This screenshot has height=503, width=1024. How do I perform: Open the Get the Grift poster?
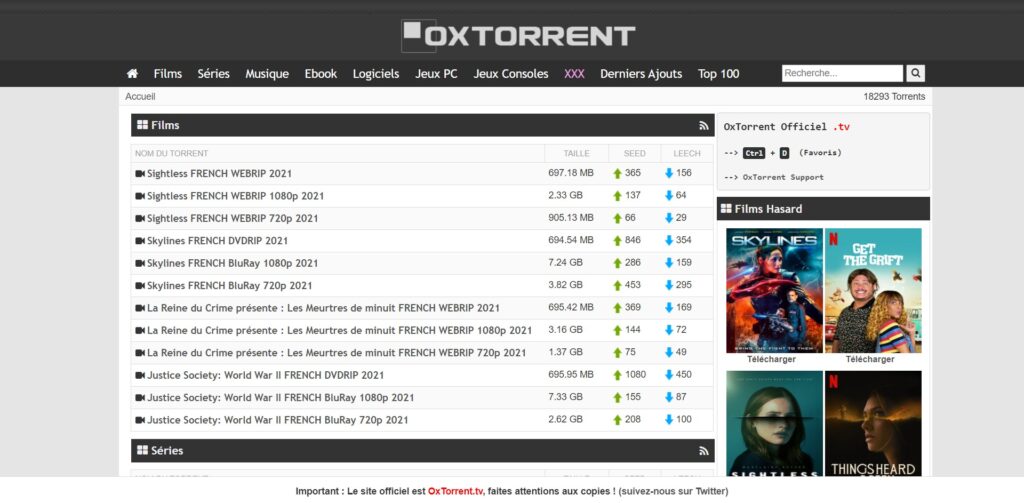coord(873,291)
